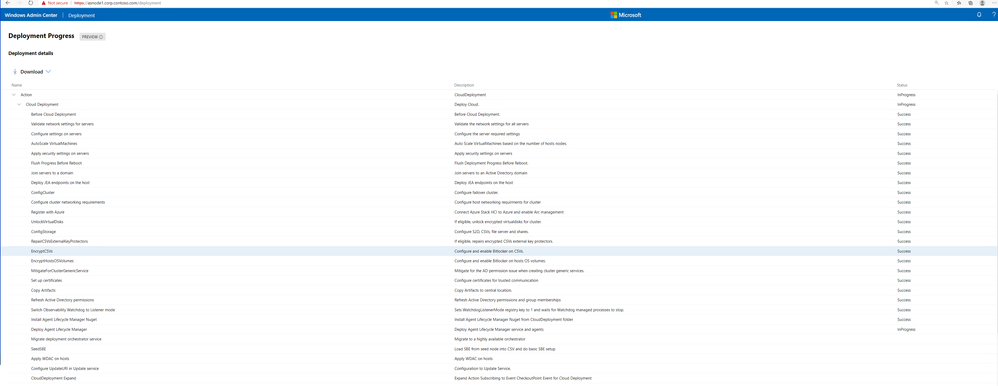
Task: Click InProgress status of Deploy Agent Lifecycle Manager
Action: tap(906, 330)
